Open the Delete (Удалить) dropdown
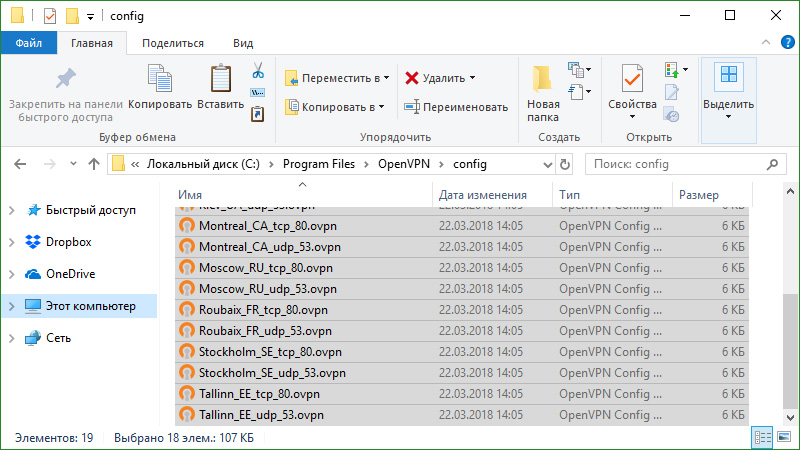Screen dimensions: 800x450 coord(440,78)
